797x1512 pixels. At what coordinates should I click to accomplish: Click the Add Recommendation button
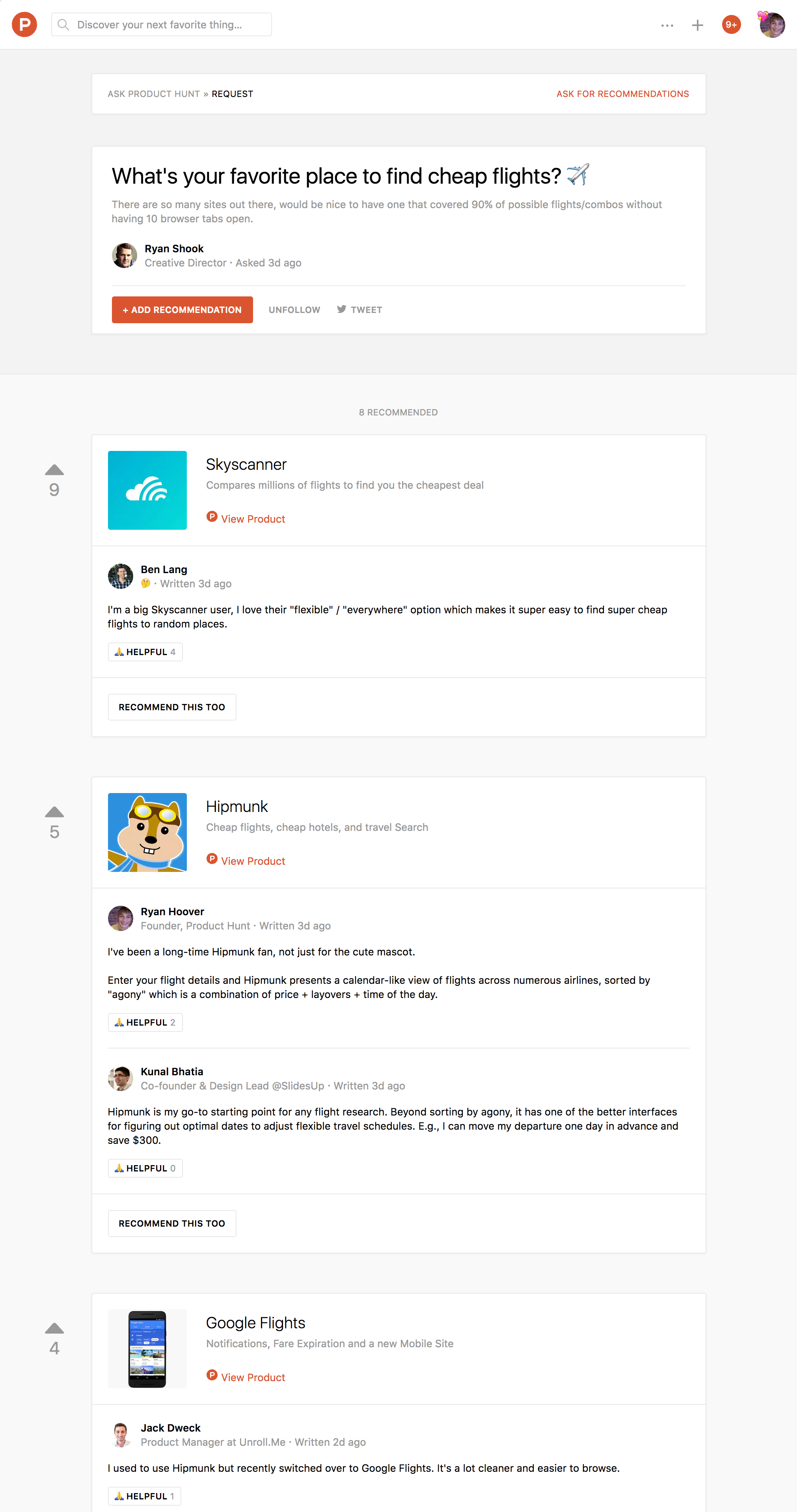point(182,310)
